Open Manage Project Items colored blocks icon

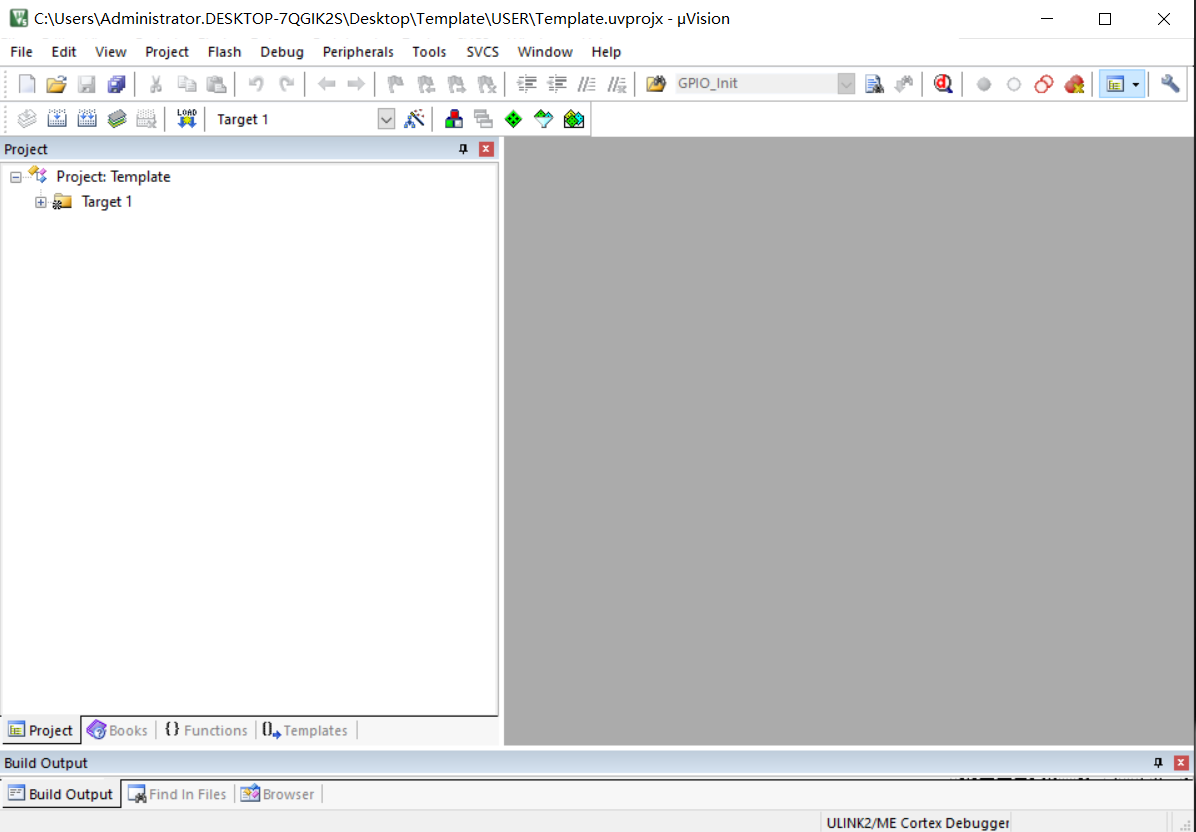454,119
